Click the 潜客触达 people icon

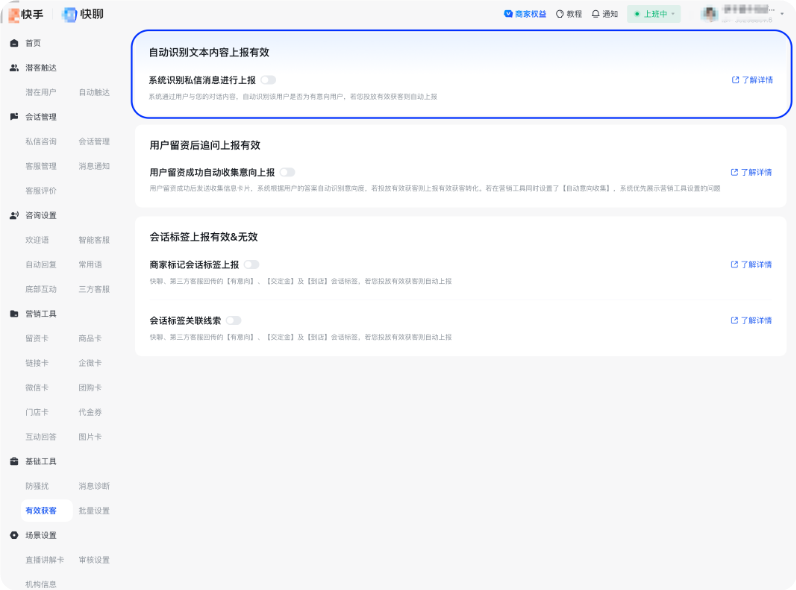click(x=14, y=68)
